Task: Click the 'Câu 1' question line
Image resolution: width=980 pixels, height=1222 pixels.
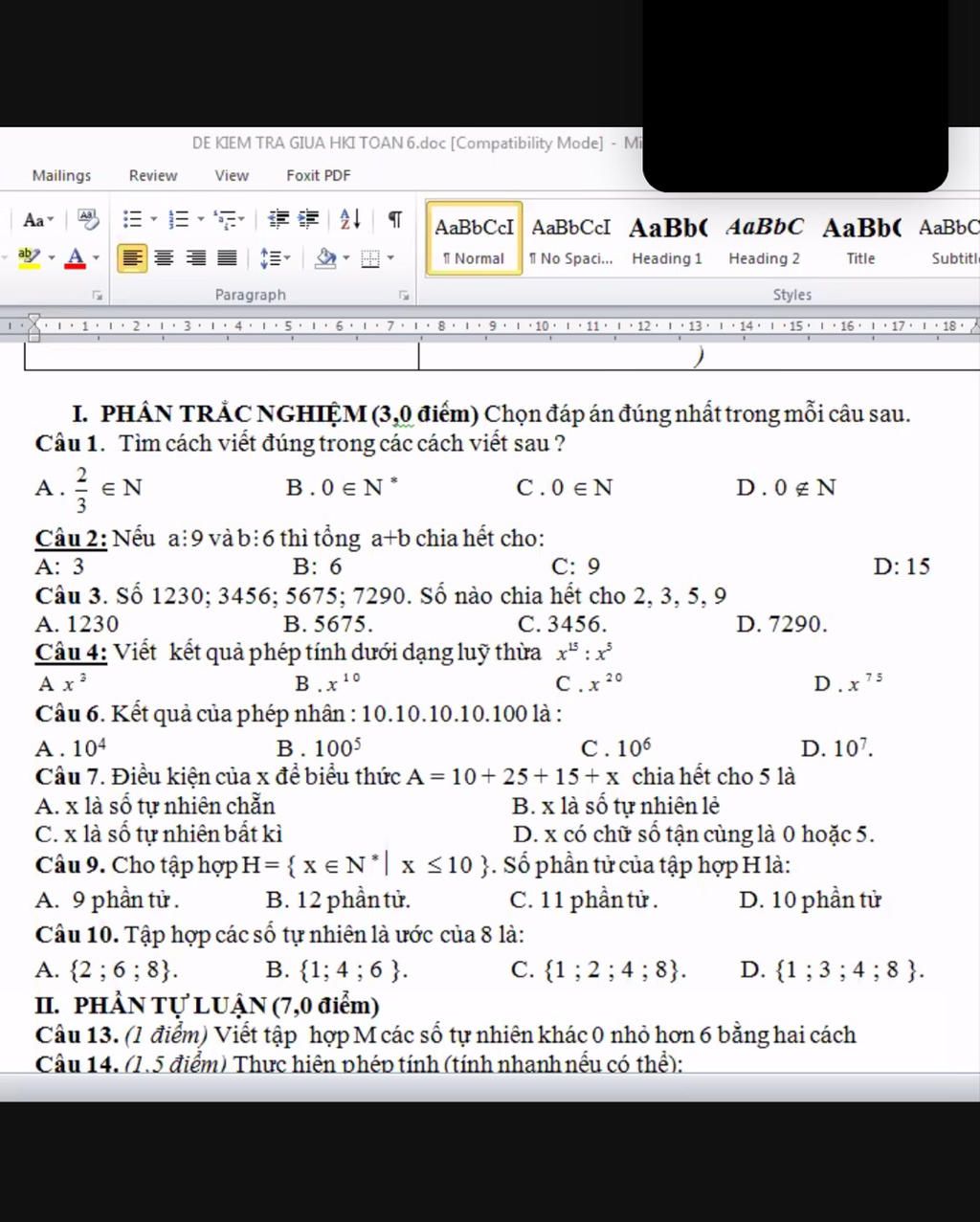Action: coord(300,443)
